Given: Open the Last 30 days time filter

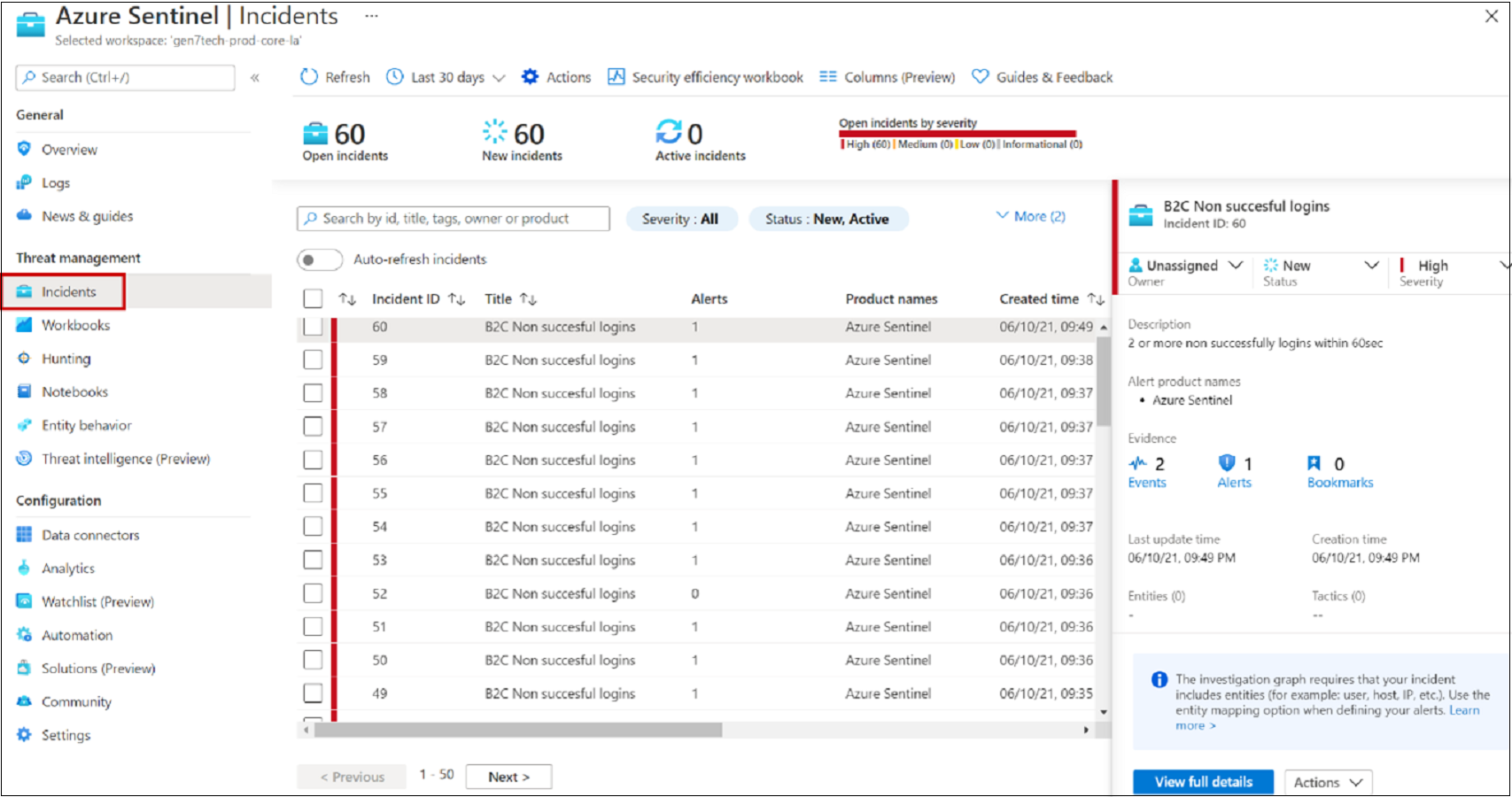Looking at the screenshot, I should (x=446, y=77).
